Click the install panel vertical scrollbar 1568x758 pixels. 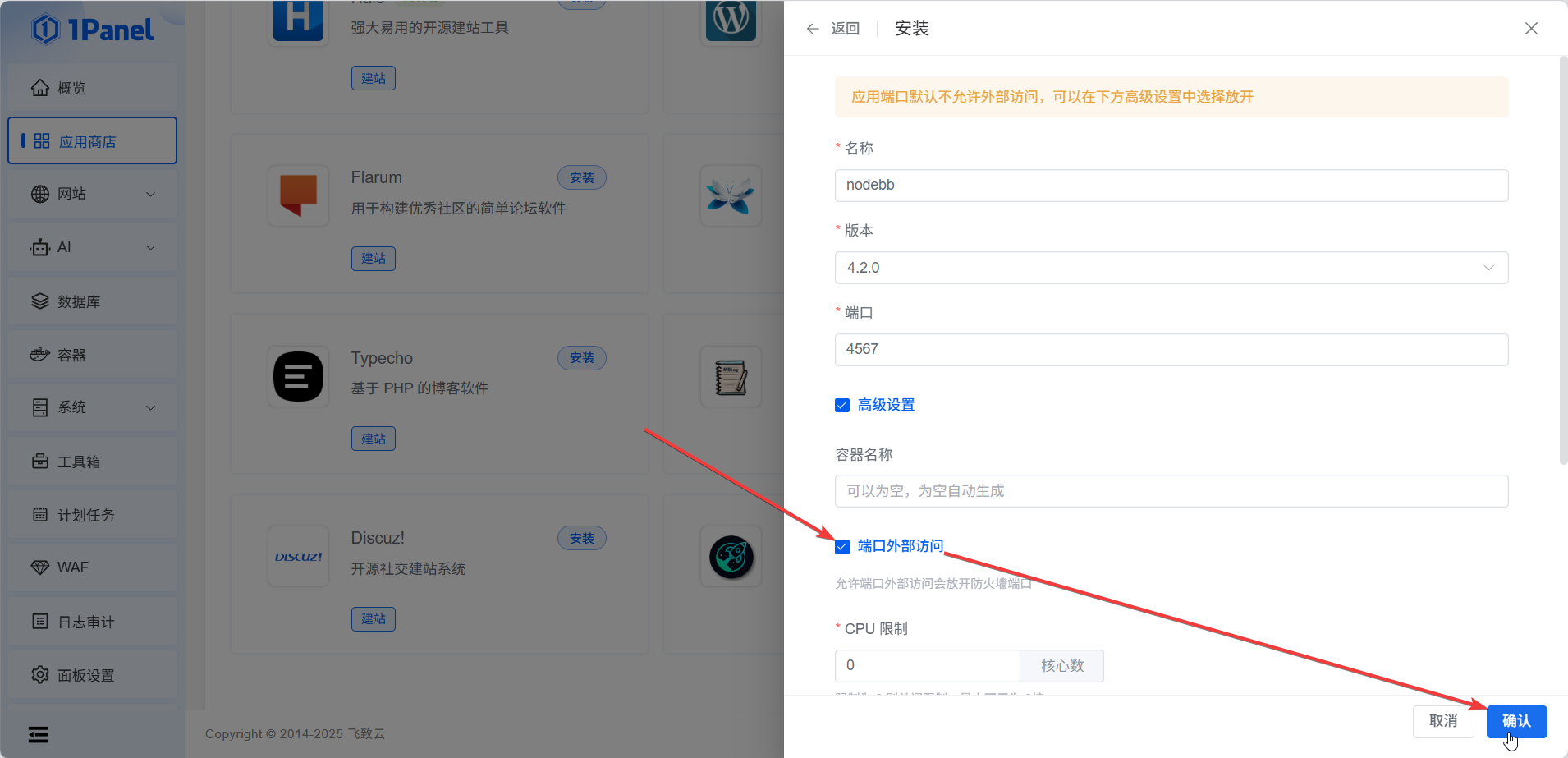pos(1562,263)
